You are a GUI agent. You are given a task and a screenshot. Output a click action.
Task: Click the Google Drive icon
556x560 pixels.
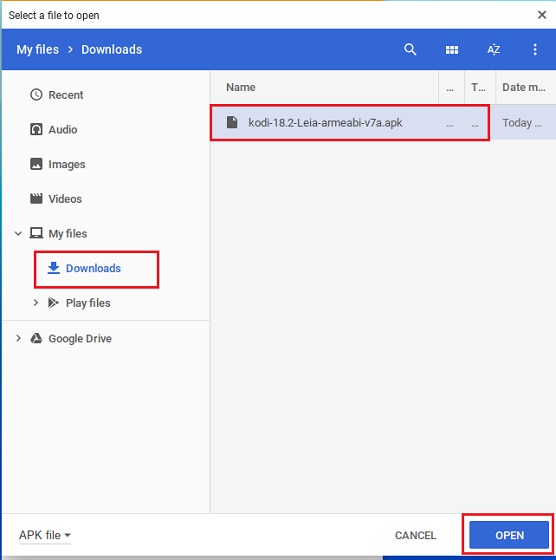pos(36,338)
